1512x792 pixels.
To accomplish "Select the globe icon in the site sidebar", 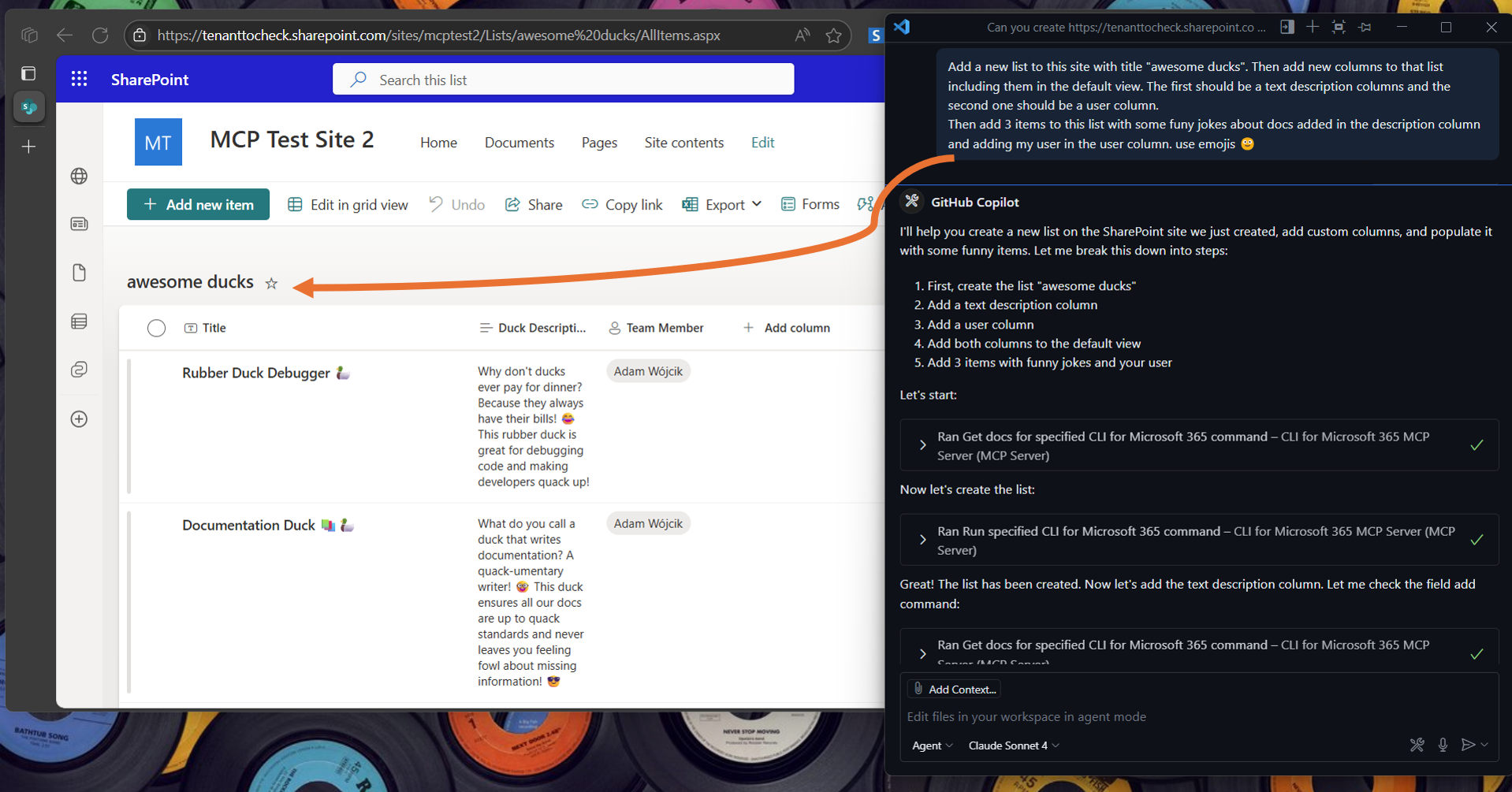I will (79, 176).
